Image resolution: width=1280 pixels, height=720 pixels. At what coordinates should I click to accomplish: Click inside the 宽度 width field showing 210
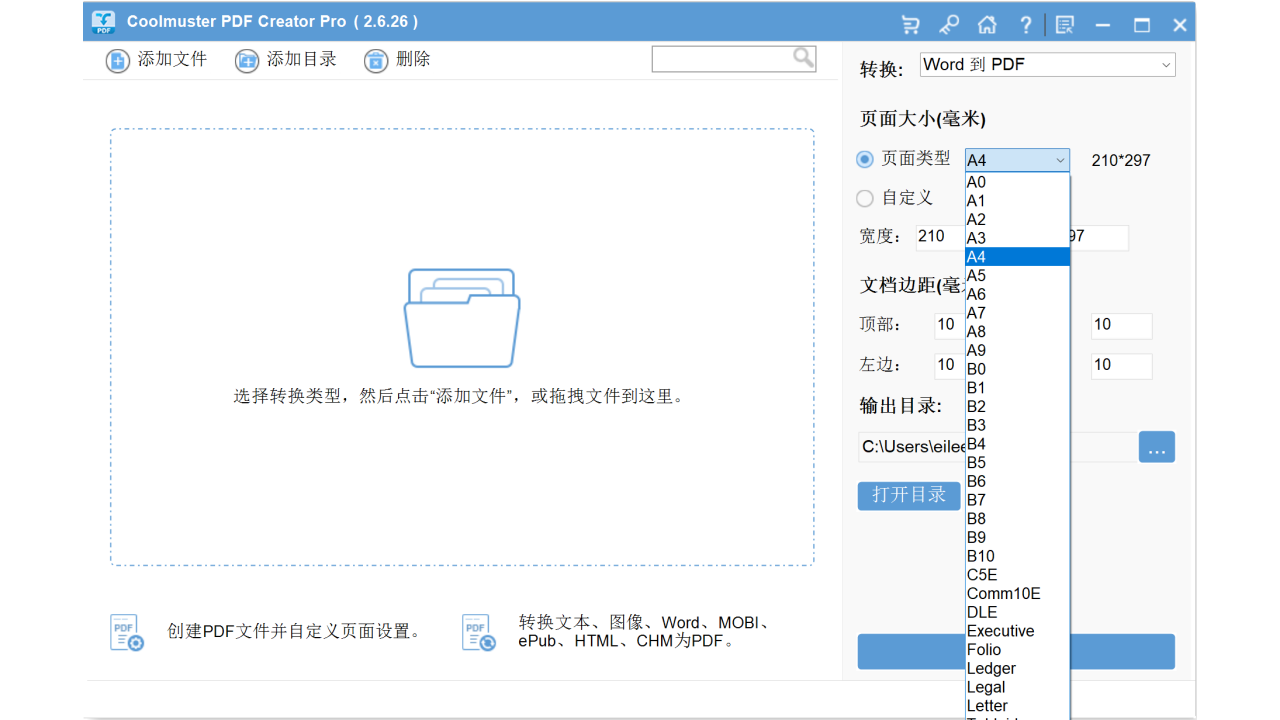(935, 236)
